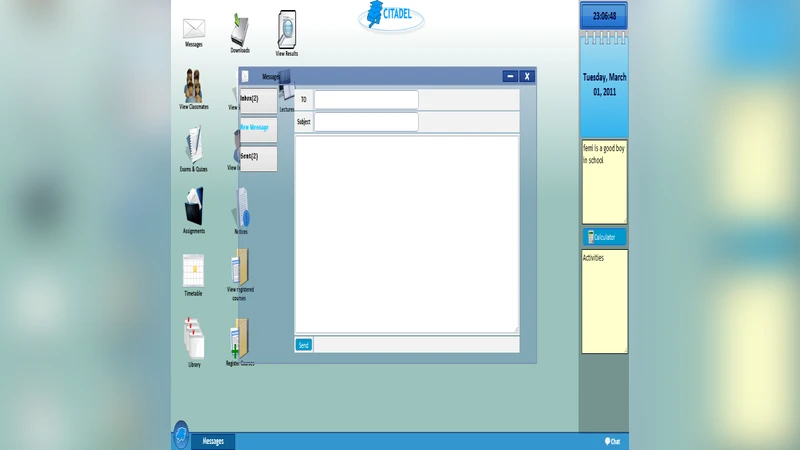
Task: Open the Timetable calendar icon
Action: (193, 271)
